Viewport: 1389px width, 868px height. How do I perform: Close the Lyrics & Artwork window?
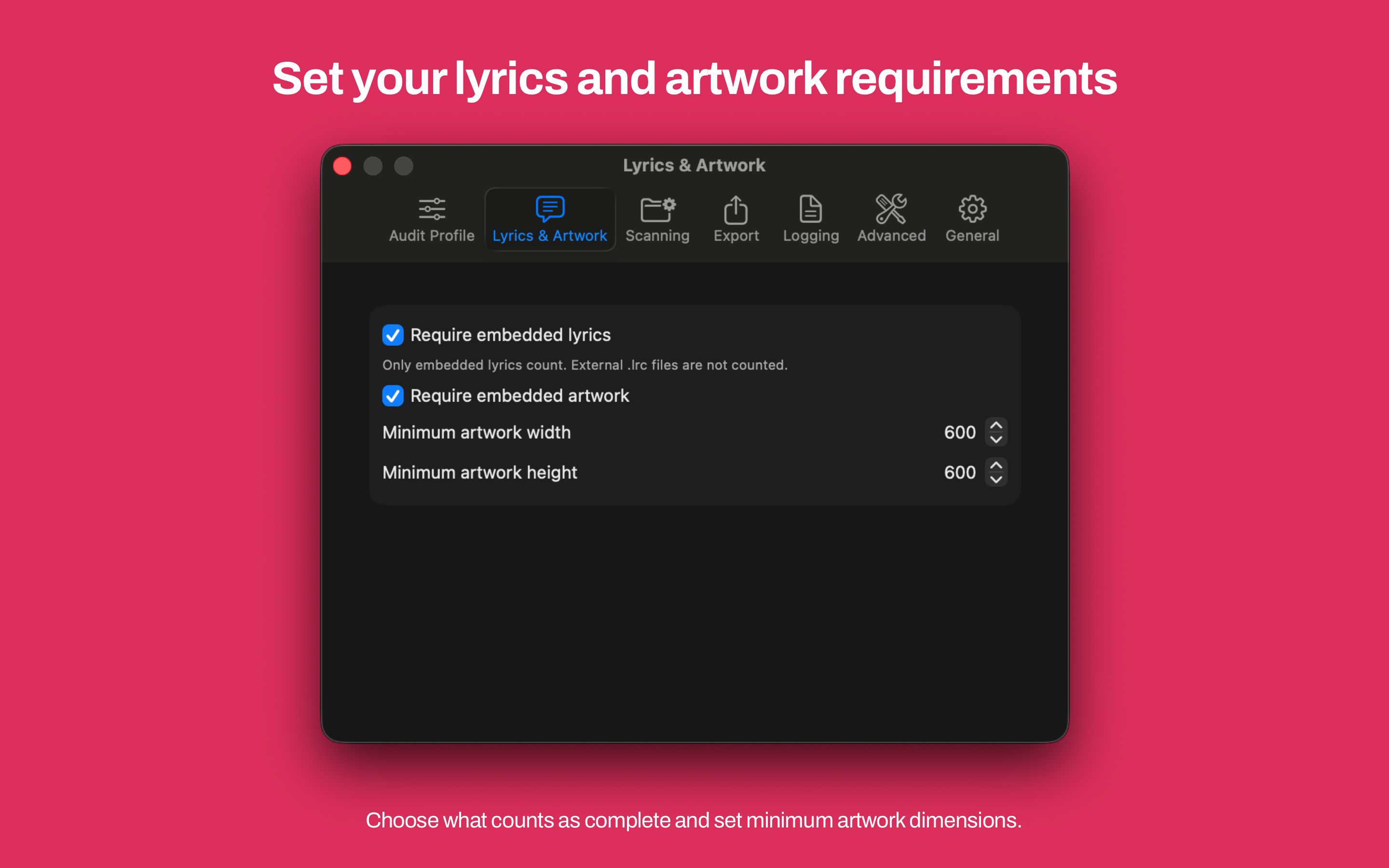point(342,166)
